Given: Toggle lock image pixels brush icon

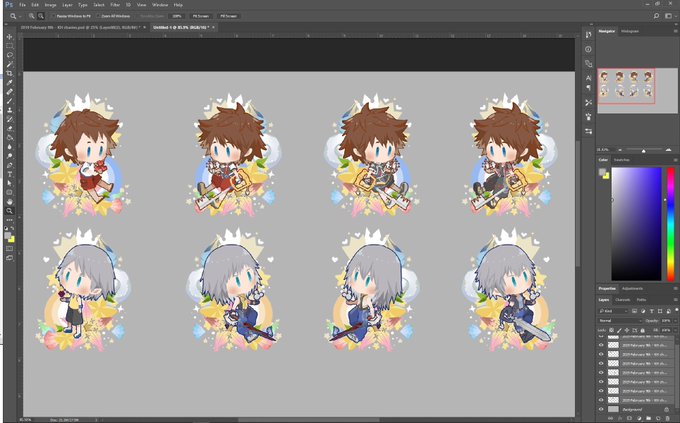Looking at the screenshot, I should 619,330.
